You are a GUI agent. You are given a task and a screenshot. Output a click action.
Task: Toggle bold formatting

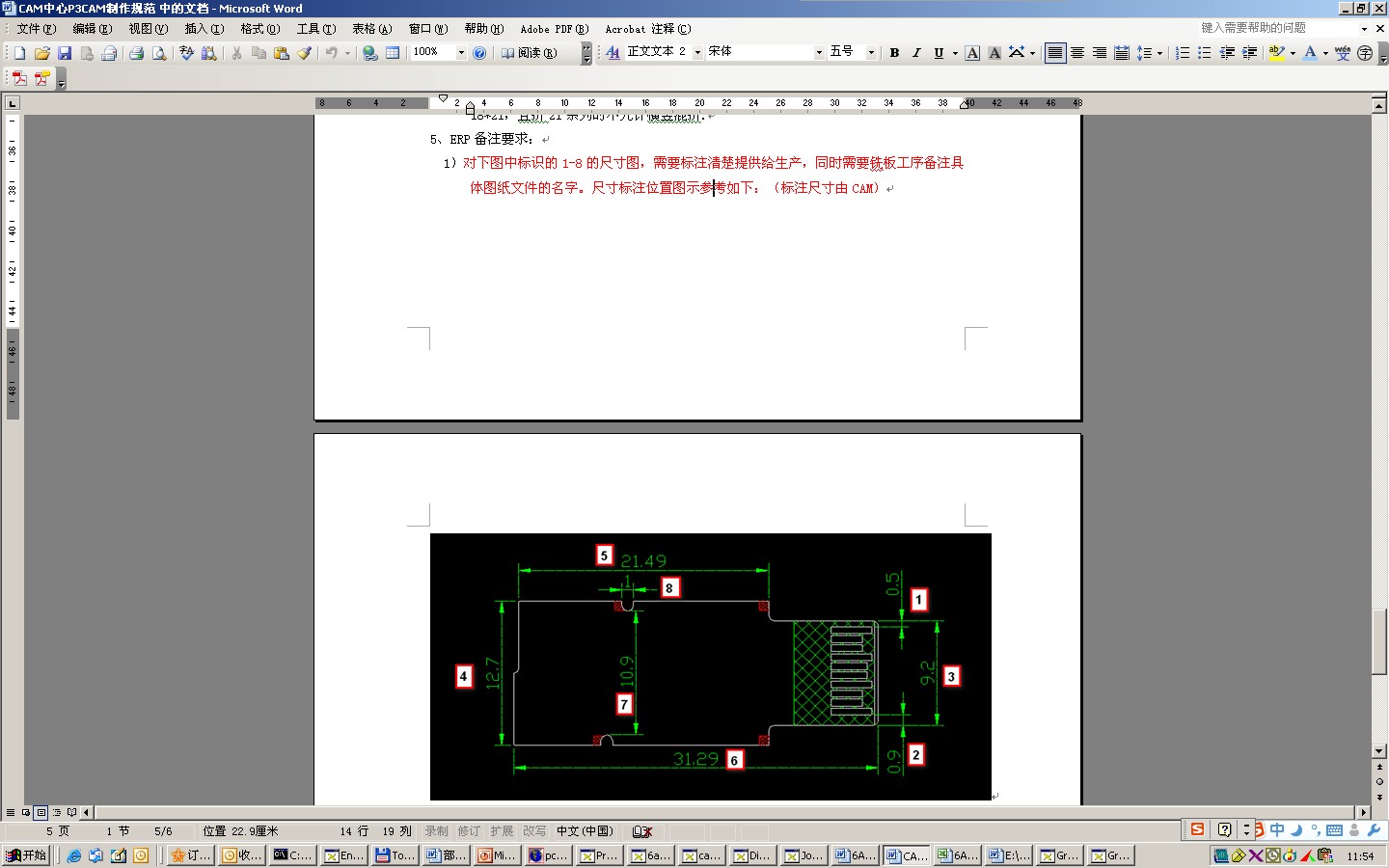point(894,53)
